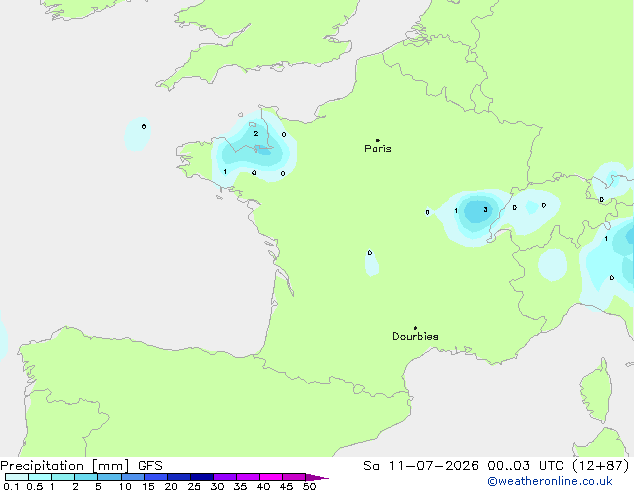The width and height of the screenshot is (634, 490).
Task: Pick the legend swatch between 5 and 10
Action: click(x=109, y=477)
